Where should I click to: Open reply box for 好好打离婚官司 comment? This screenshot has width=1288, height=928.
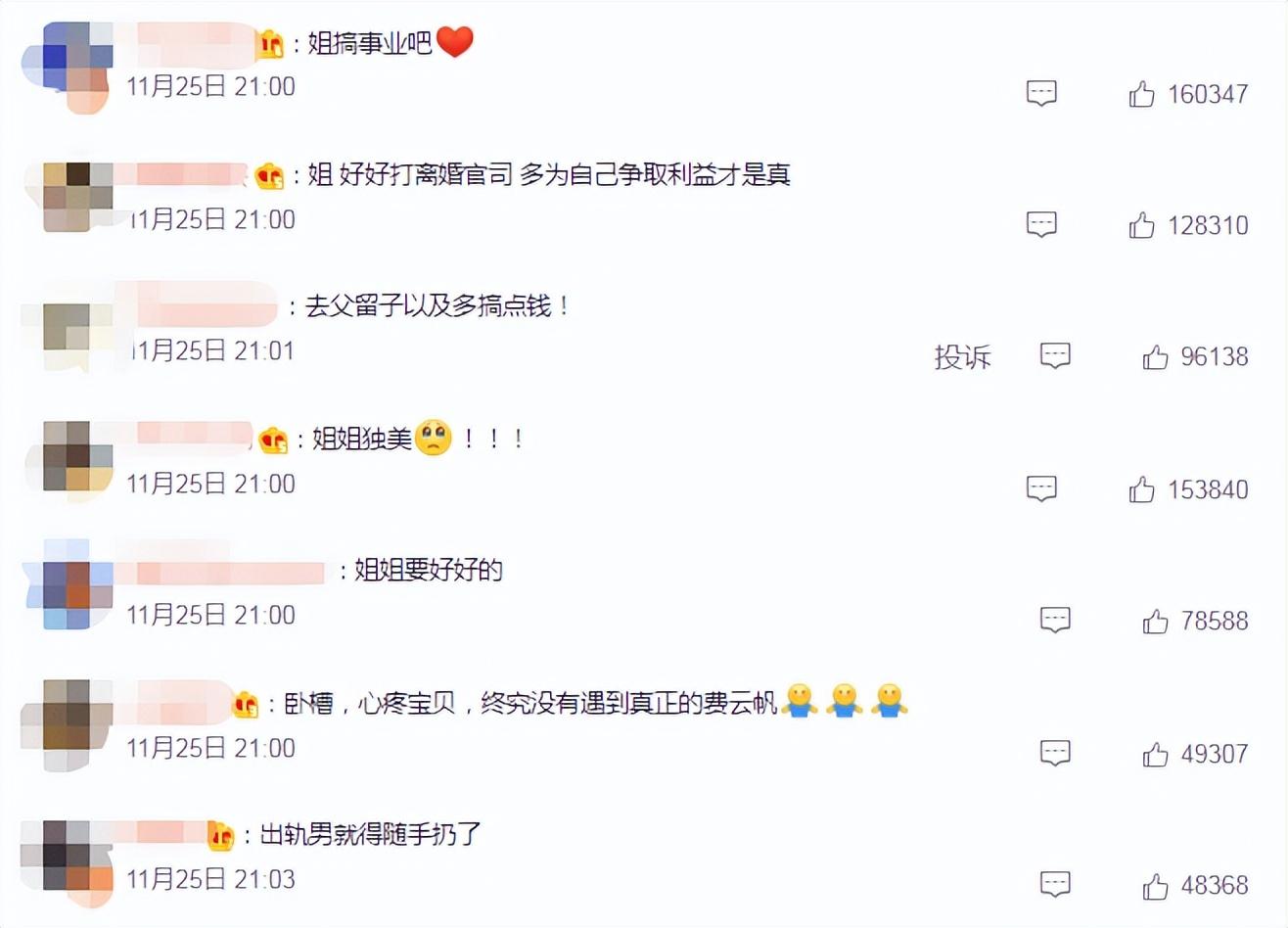coord(1041,225)
